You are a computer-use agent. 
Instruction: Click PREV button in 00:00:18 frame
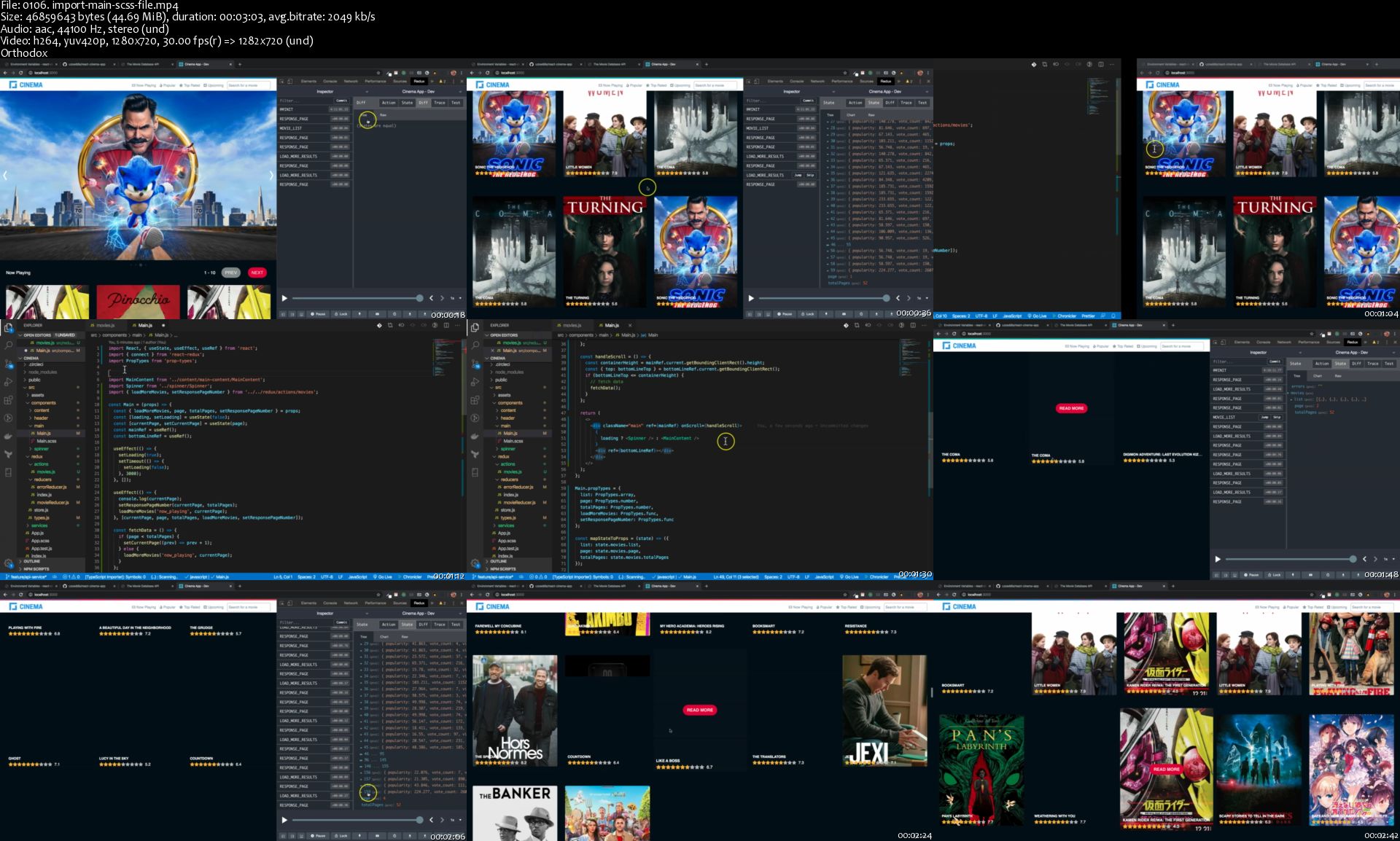[231, 273]
